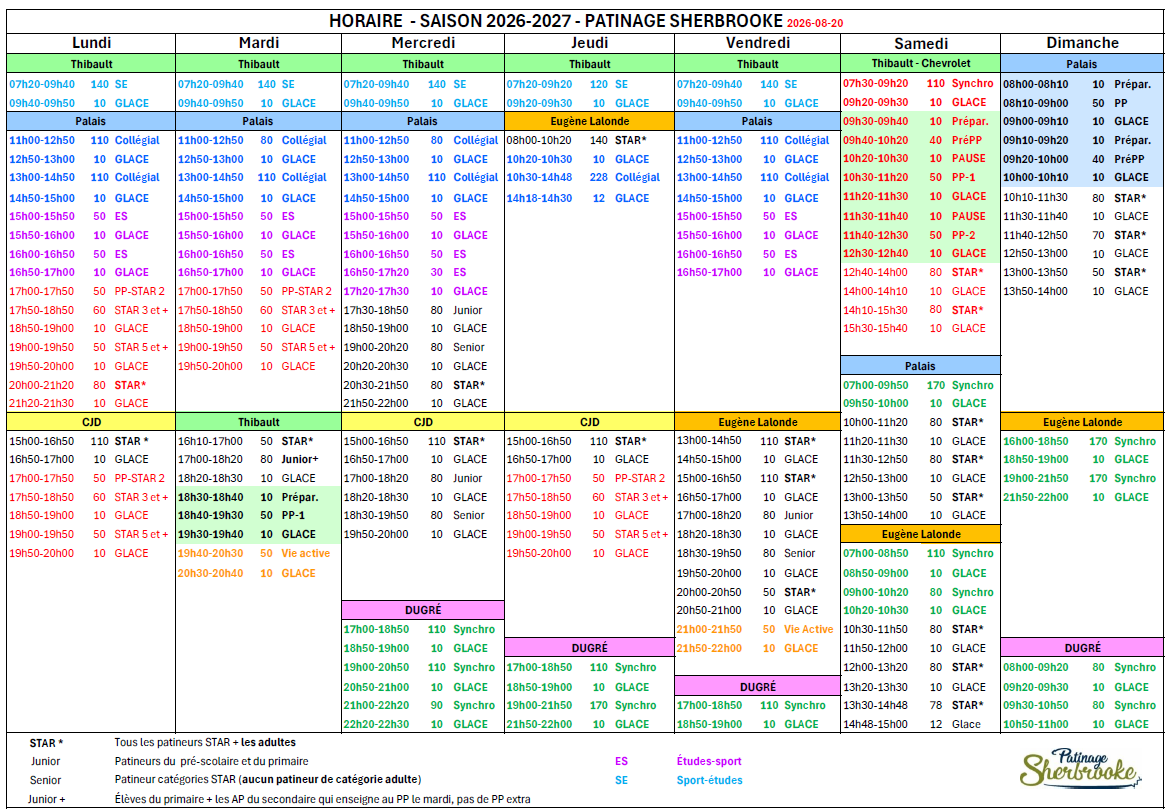Image resolution: width=1168 pixels, height=811 pixels.
Task: Click '16h00-18h50' Synchro time on Dimanche
Action: tap(1035, 441)
